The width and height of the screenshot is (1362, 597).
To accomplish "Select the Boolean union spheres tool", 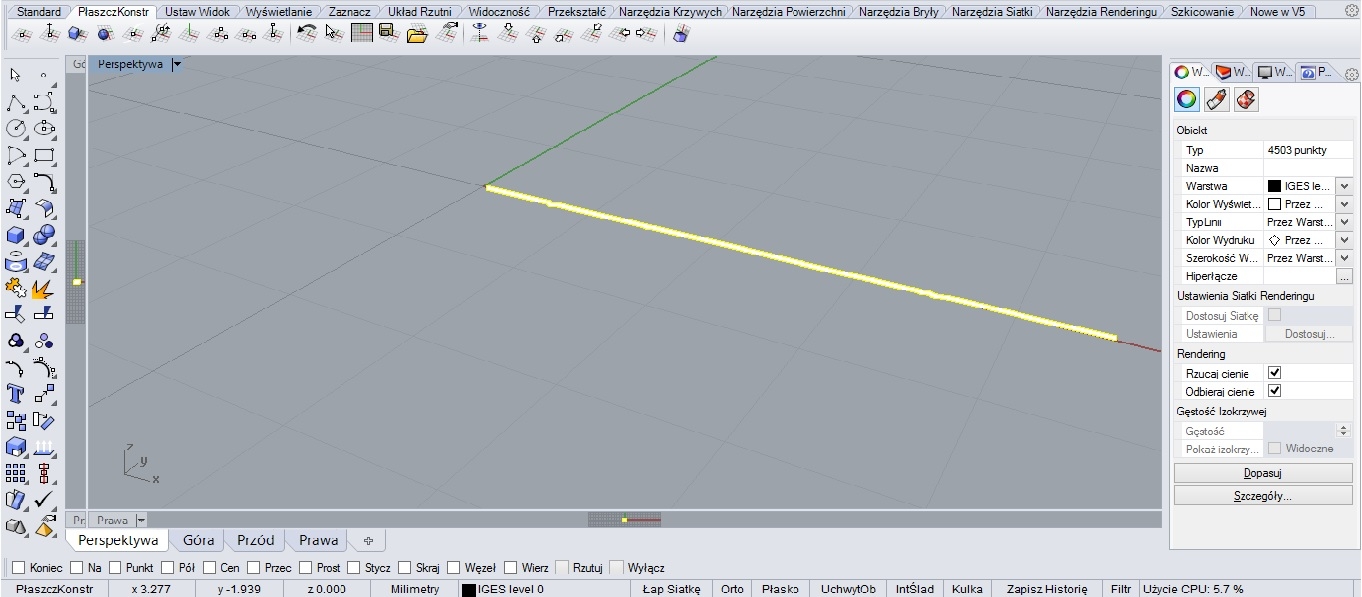I will pyautogui.click(x=44, y=235).
